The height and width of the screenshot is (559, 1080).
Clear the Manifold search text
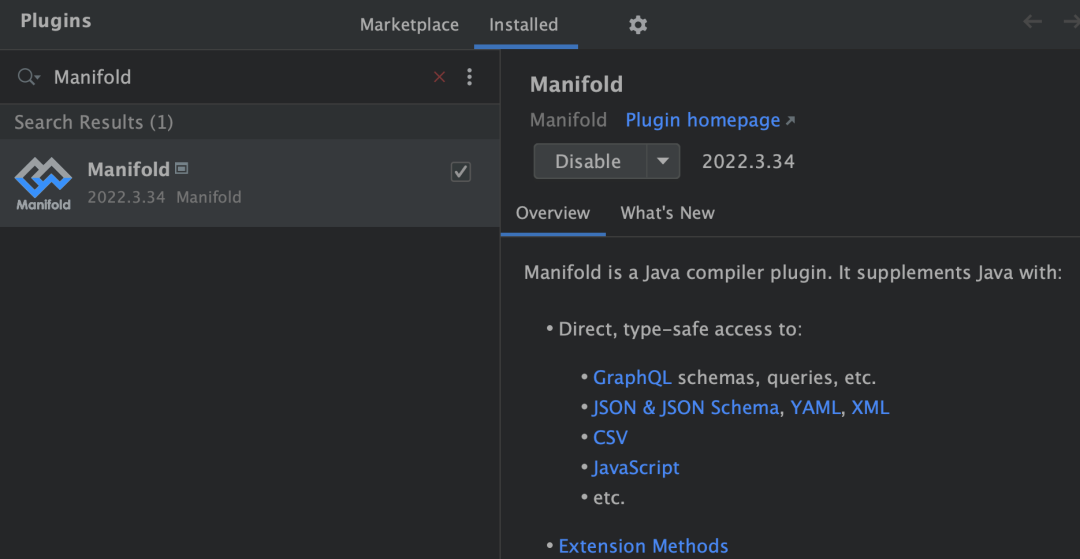(x=439, y=77)
